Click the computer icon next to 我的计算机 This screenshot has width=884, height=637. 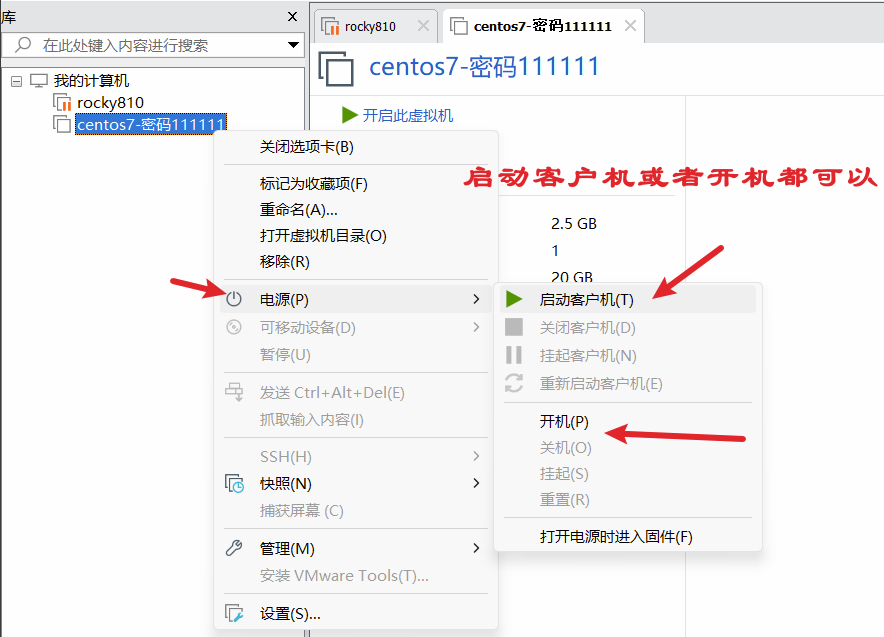point(39,80)
